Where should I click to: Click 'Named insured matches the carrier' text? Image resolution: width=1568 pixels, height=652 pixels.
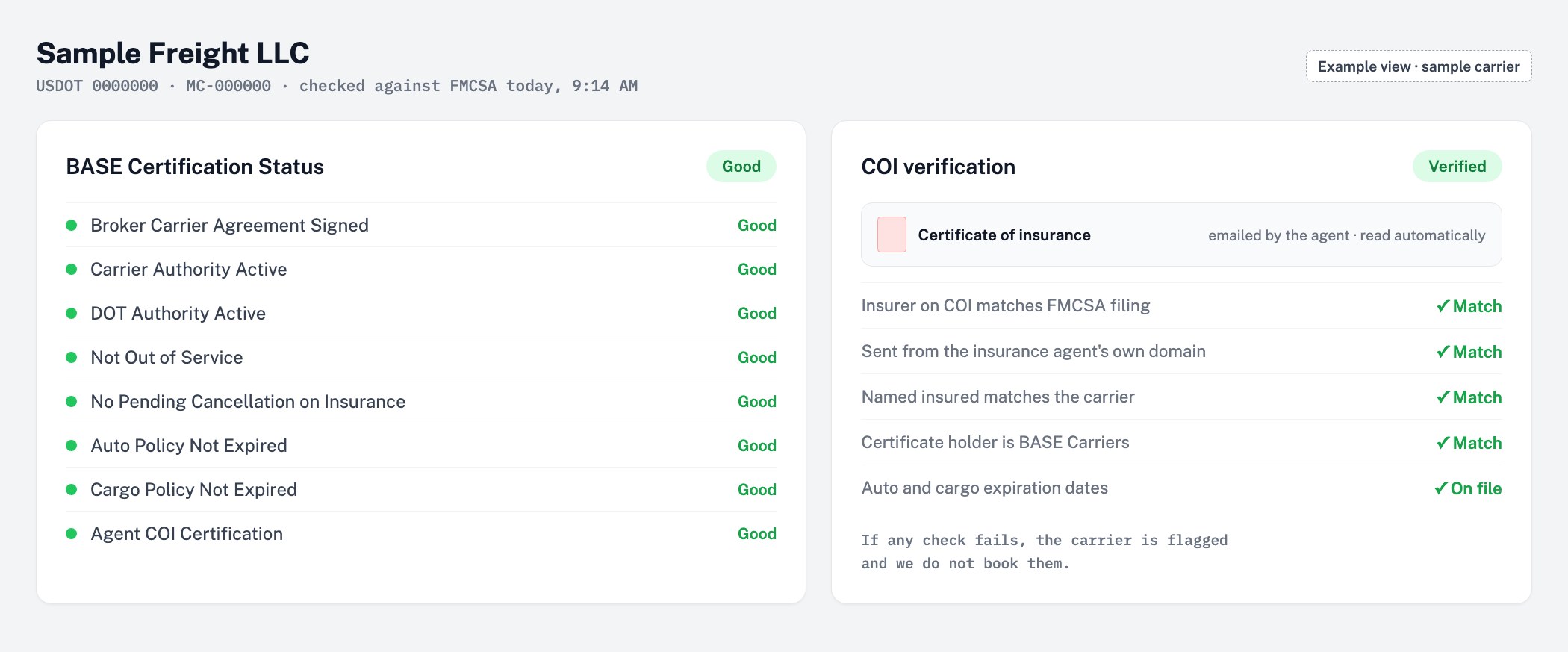[x=998, y=397]
